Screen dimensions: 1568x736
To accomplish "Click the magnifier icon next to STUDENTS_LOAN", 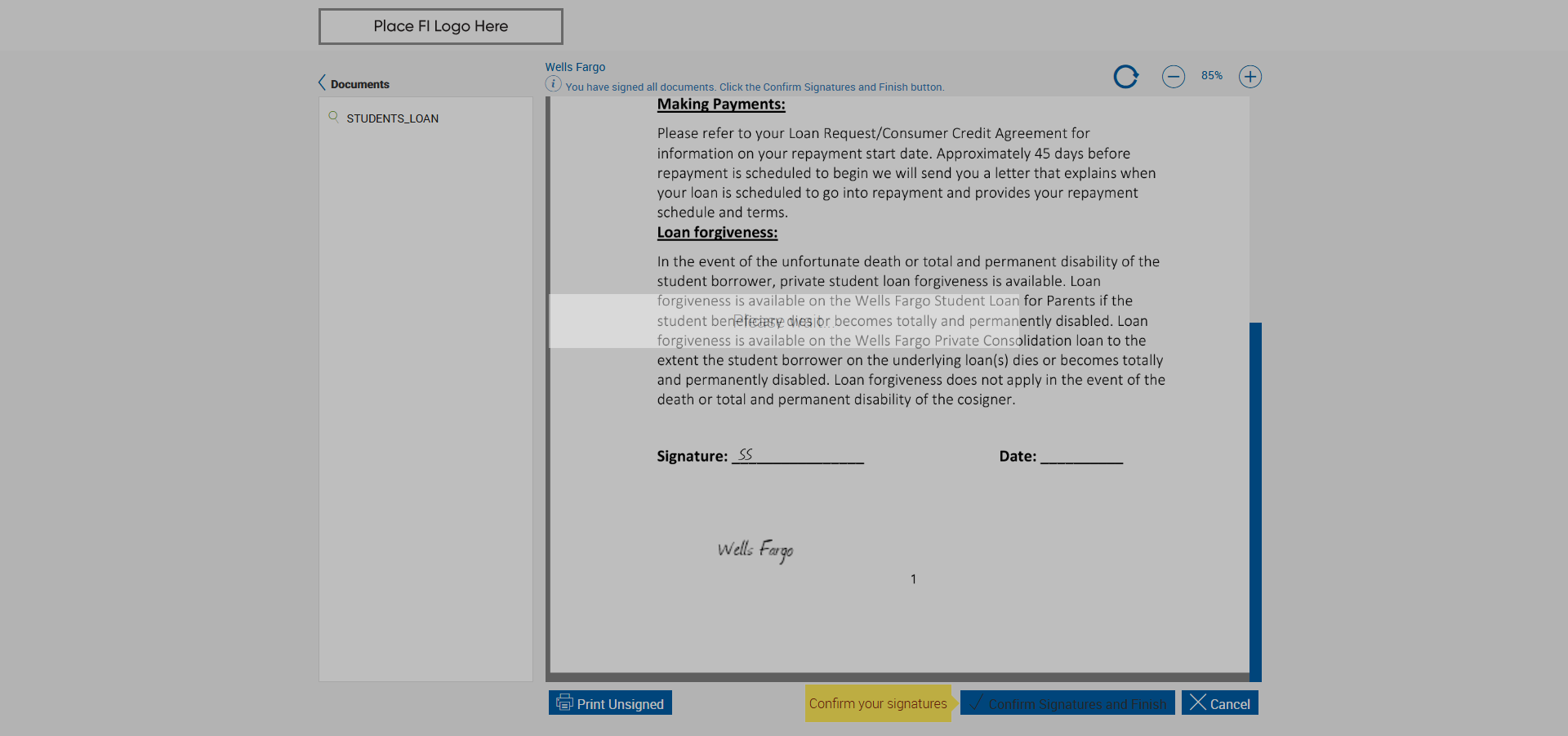I will (333, 117).
